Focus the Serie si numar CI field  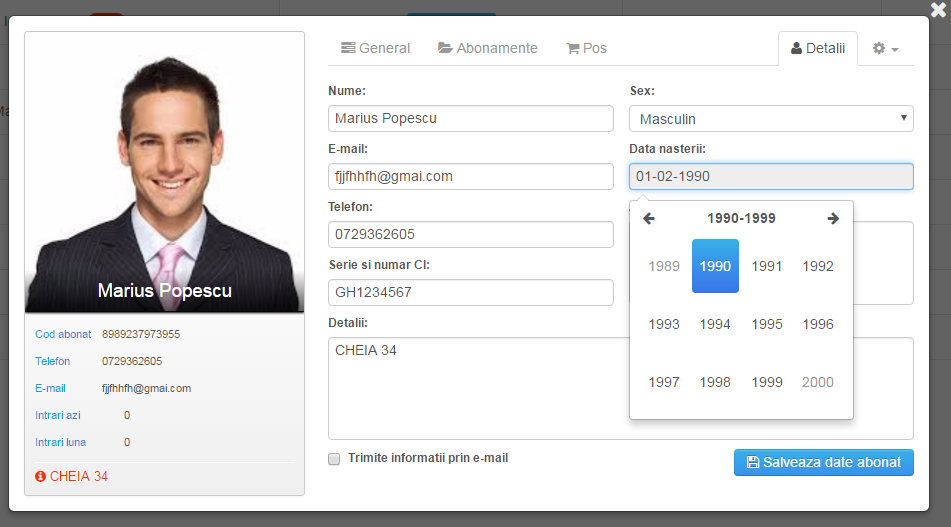[x=471, y=292]
